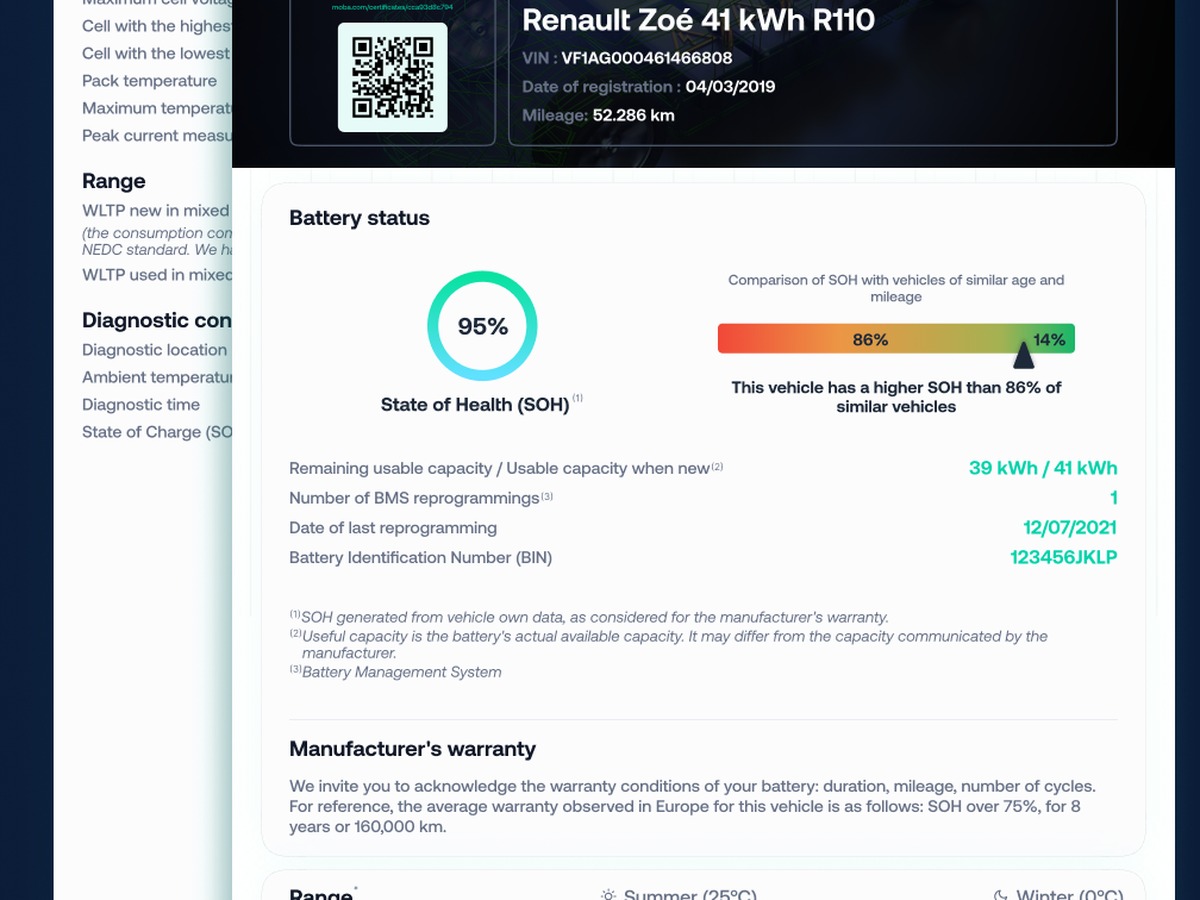Click the last reprogramming date 12/07/2021
The height and width of the screenshot is (900, 1200).
pos(1069,528)
